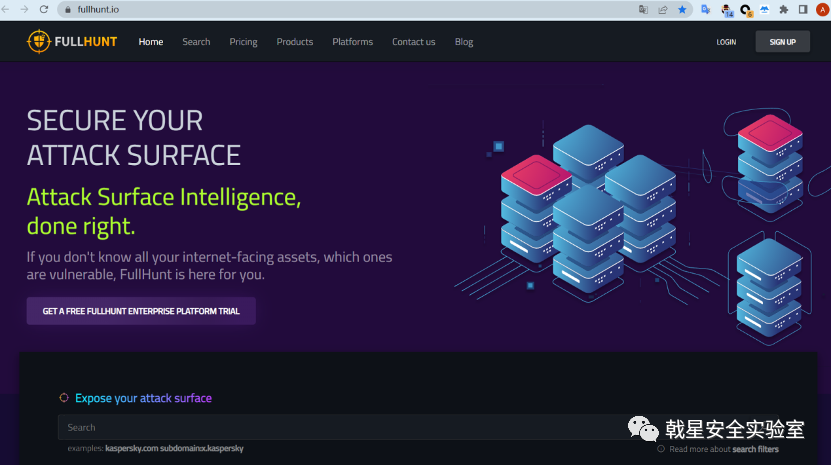Screen dimensions: 832x466
Task: Click the padlock site info icon
Action: [x=68, y=10]
